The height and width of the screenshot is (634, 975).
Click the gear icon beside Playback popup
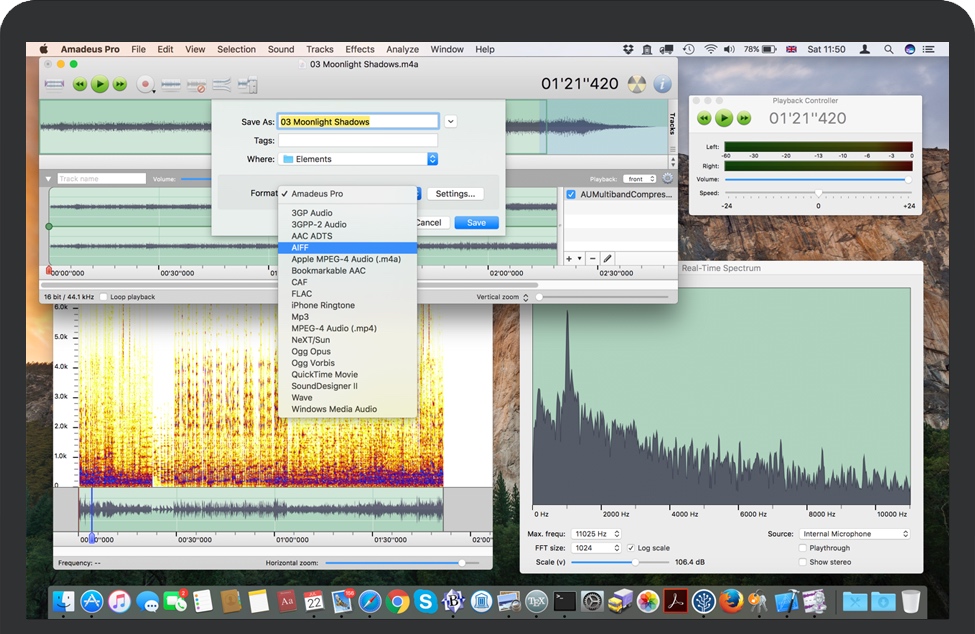tap(667, 179)
